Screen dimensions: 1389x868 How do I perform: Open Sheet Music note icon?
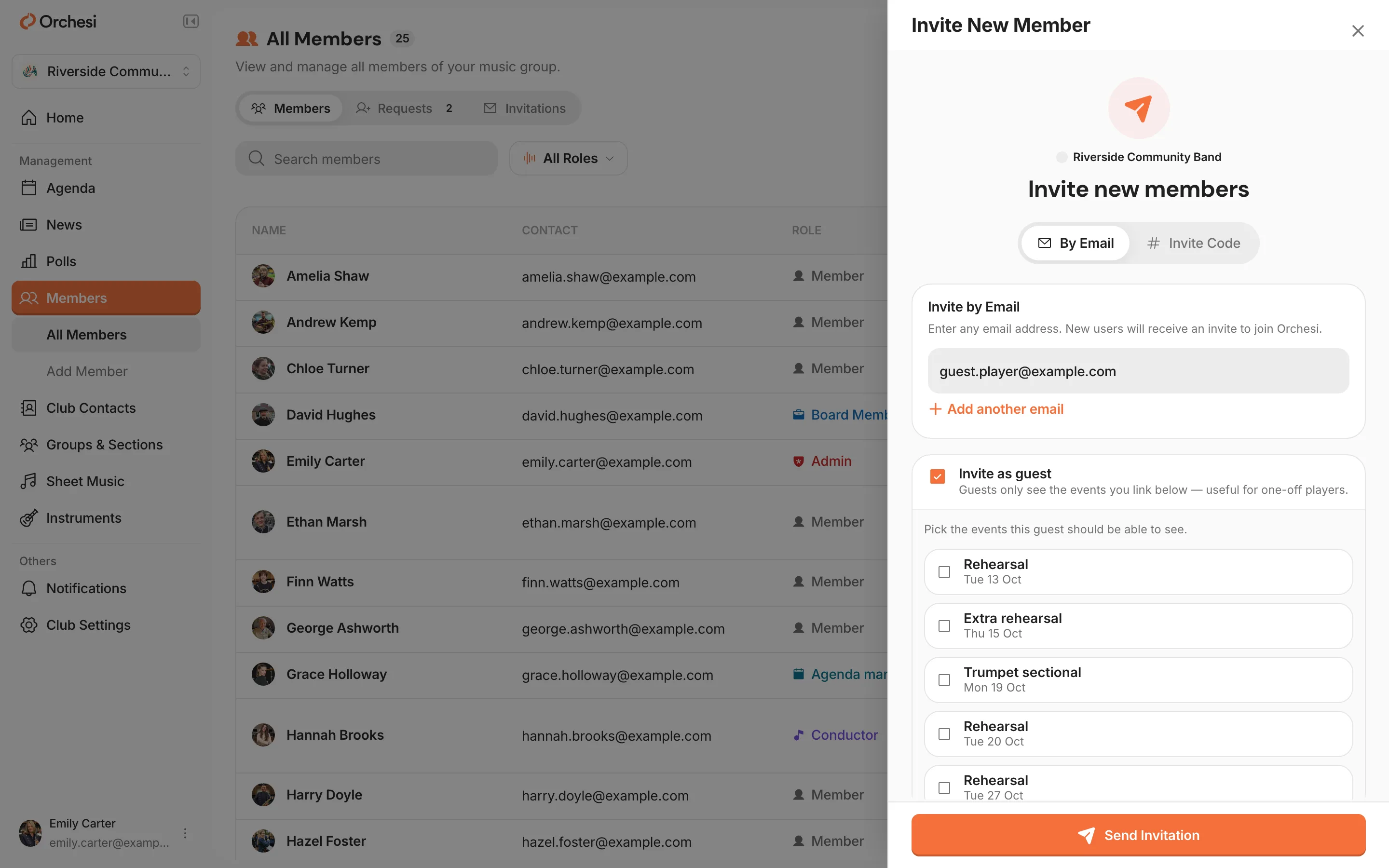(29, 481)
